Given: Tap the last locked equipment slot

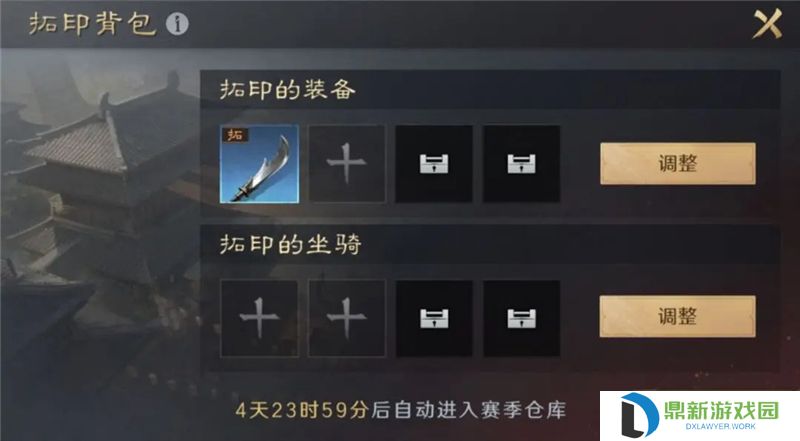Looking at the screenshot, I should click(x=521, y=164).
